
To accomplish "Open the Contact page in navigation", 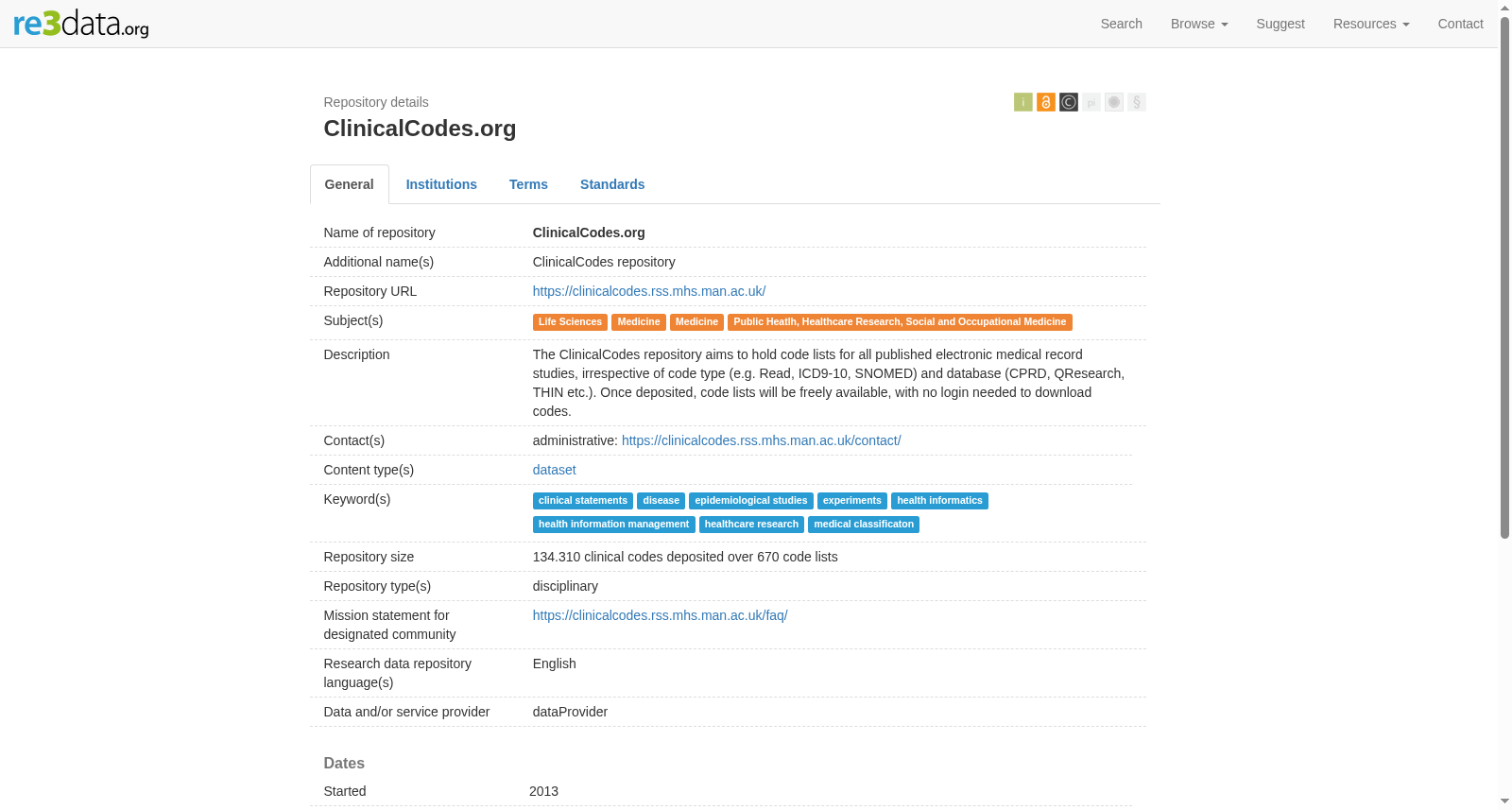I will tap(1461, 24).
